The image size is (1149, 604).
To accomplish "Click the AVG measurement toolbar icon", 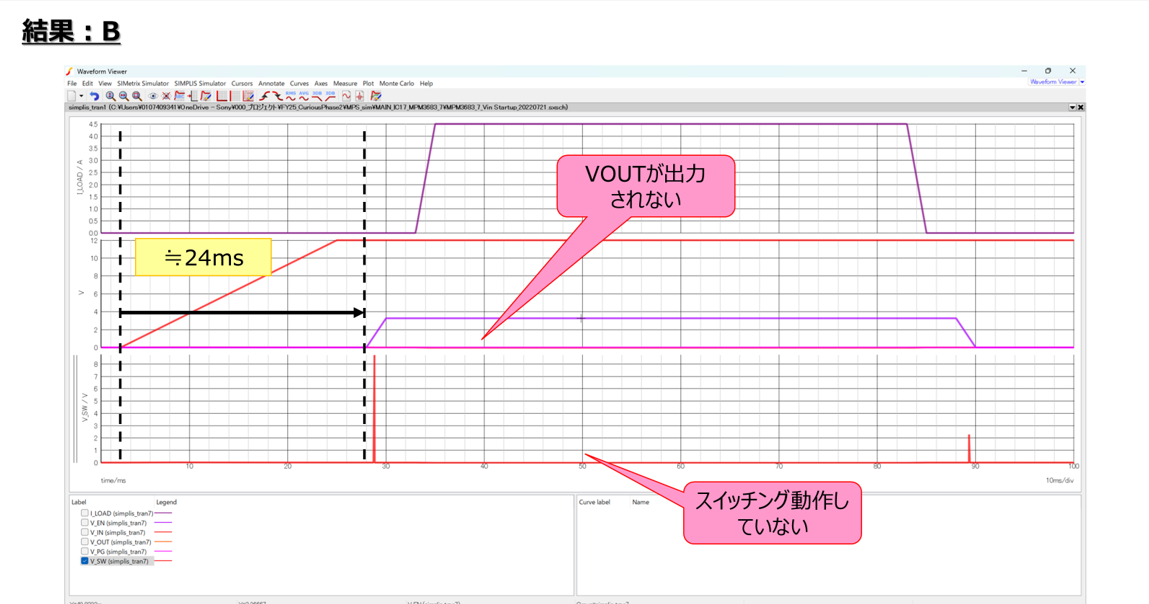I will pyautogui.click(x=303, y=97).
